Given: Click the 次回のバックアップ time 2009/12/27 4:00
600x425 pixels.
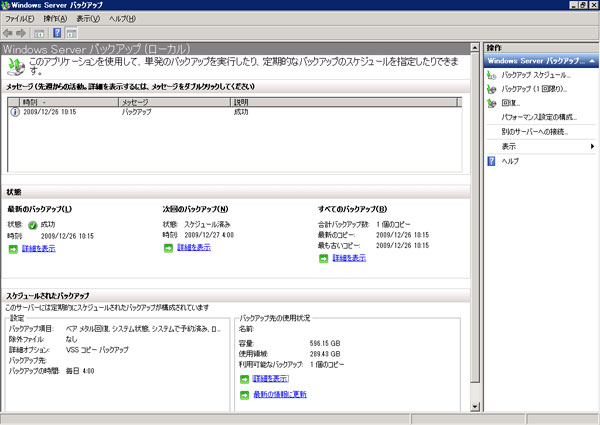Looking at the screenshot, I should [x=209, y=235].
